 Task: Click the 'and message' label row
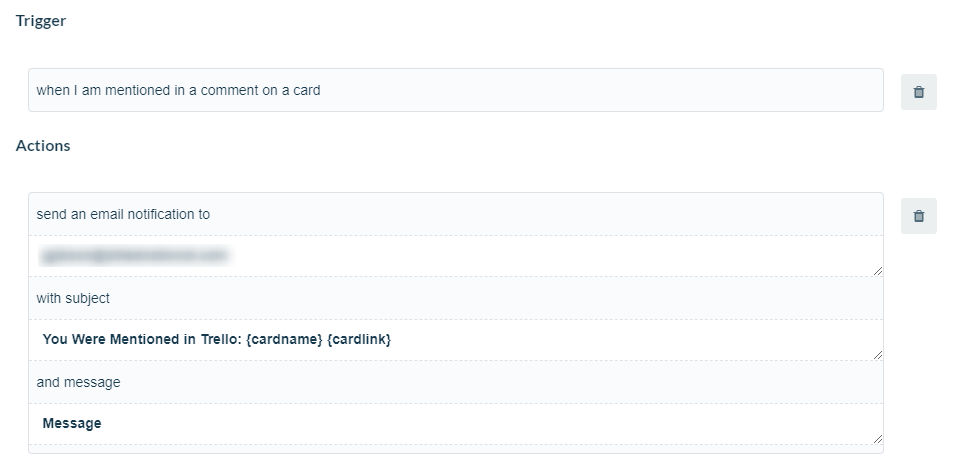[x=455, y=382]
